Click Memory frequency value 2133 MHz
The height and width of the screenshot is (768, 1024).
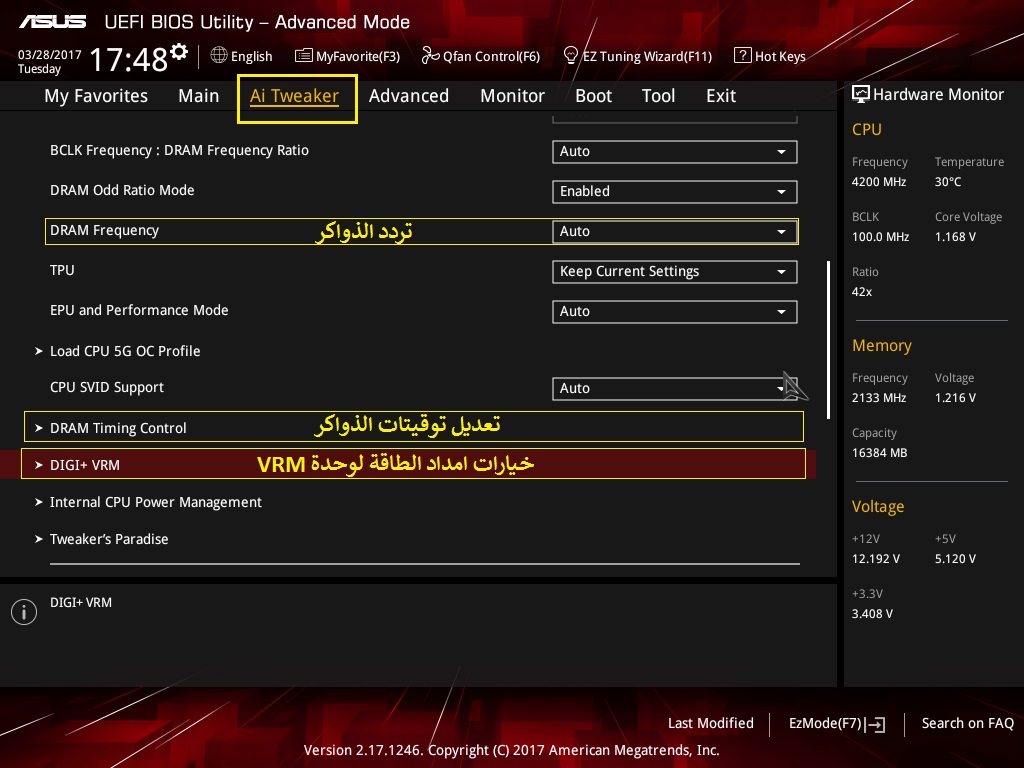879,398
